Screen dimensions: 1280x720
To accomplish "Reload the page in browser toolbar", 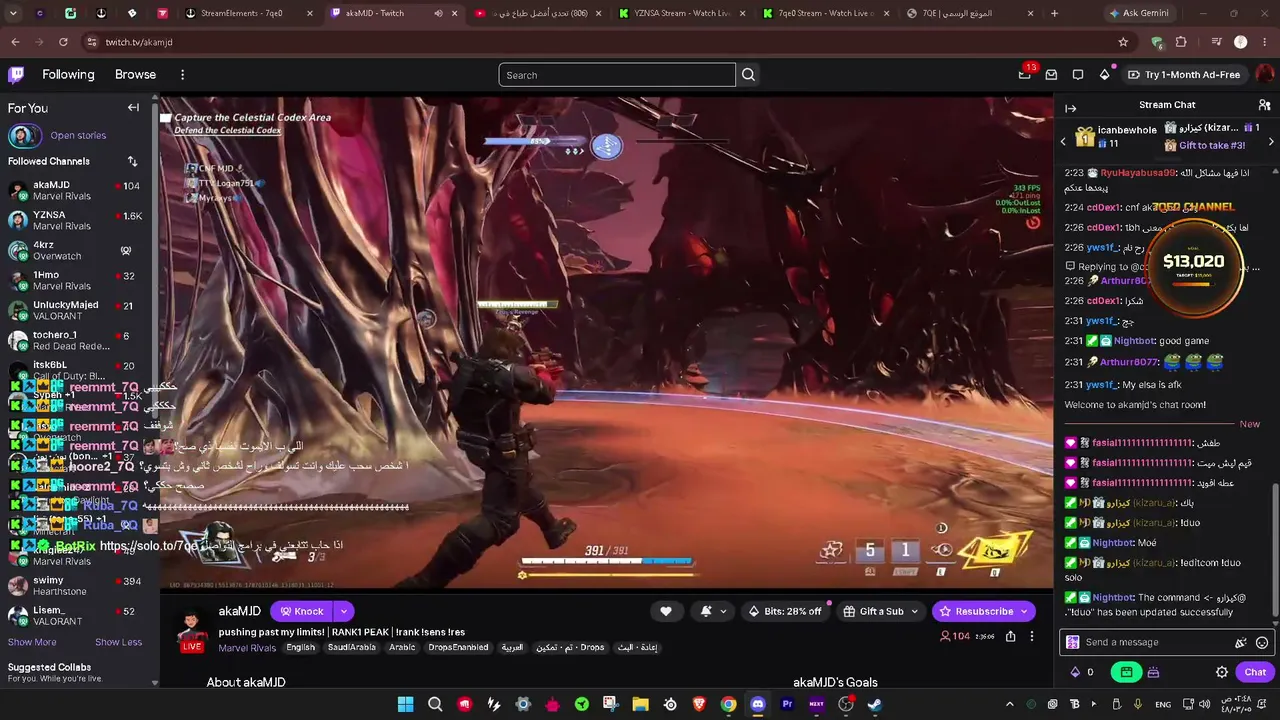I will (x=63, y=42).
